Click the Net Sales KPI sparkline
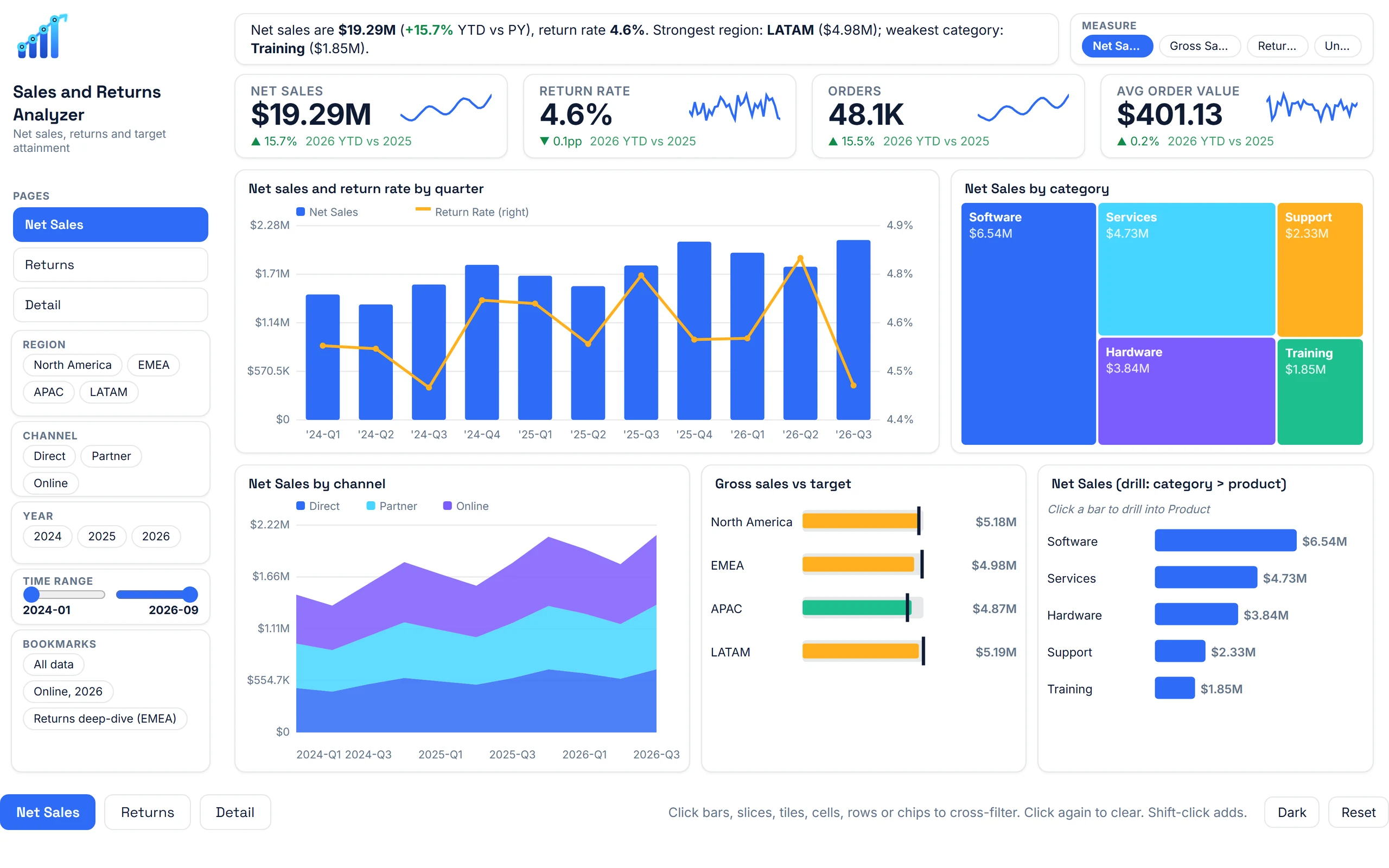The height and width of the screenshot is (868, 1389). 445,107
